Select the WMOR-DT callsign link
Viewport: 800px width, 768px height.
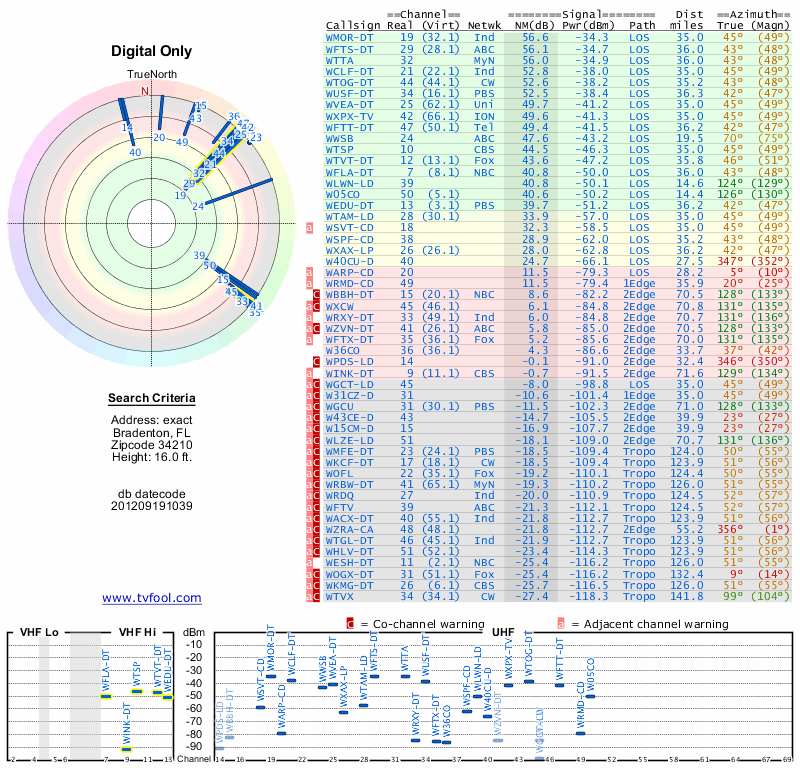349,38
